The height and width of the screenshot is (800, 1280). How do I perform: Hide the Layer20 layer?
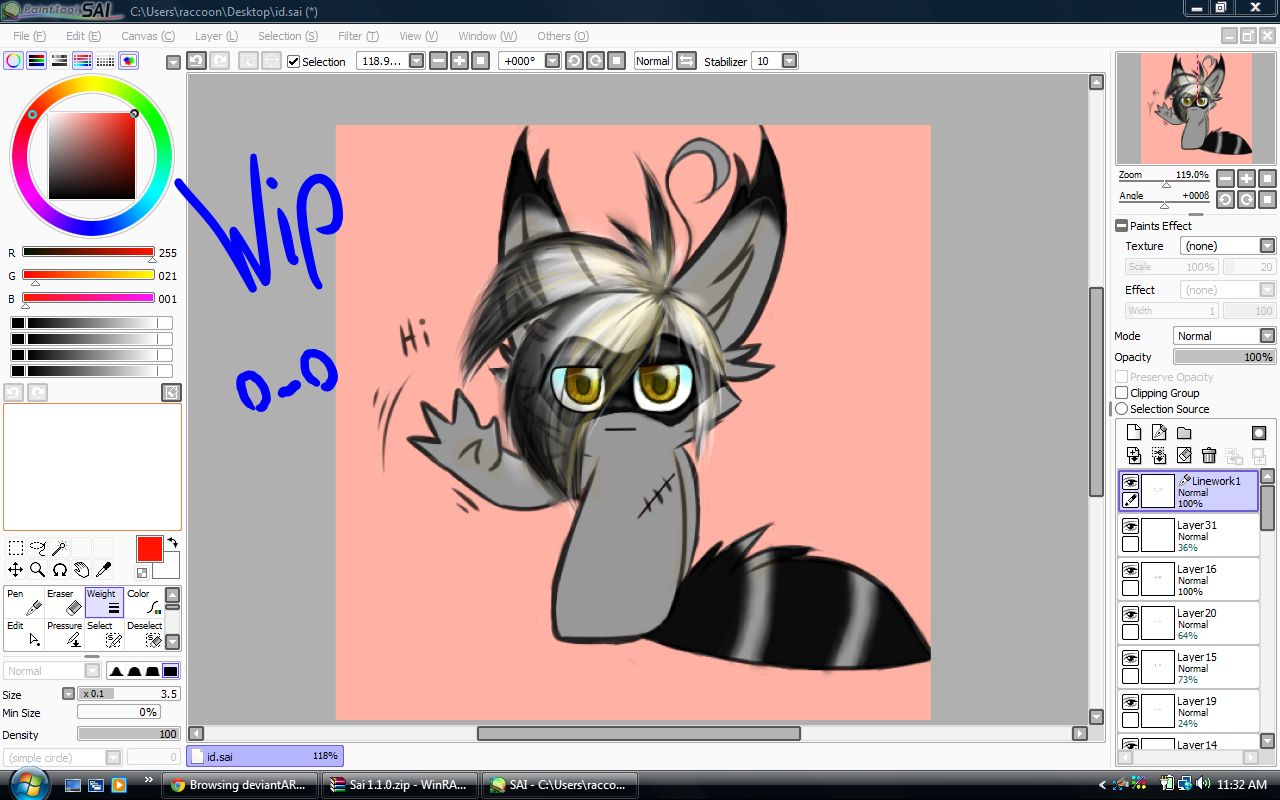point(1131,614)
